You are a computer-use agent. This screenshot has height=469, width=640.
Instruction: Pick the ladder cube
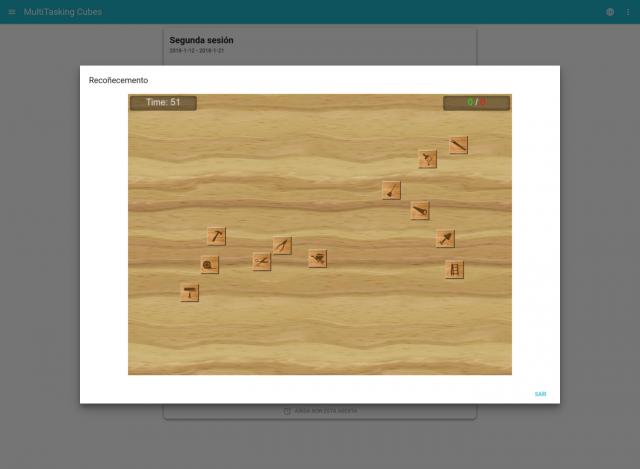pyautogui.click(x=454, y=269)
